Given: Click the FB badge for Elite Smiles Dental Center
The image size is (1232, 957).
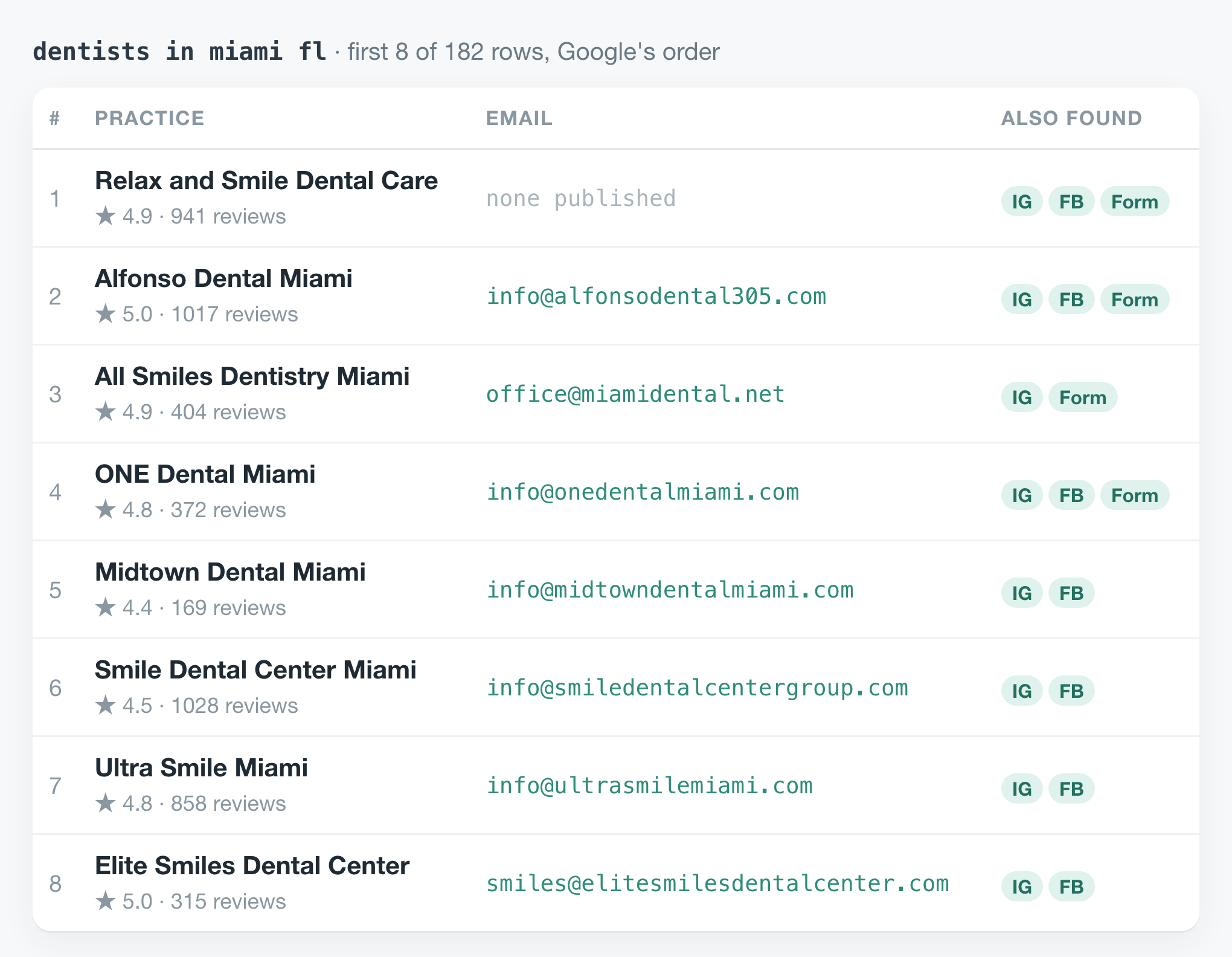Looking at the screenshot, I should pos(1071,887).
